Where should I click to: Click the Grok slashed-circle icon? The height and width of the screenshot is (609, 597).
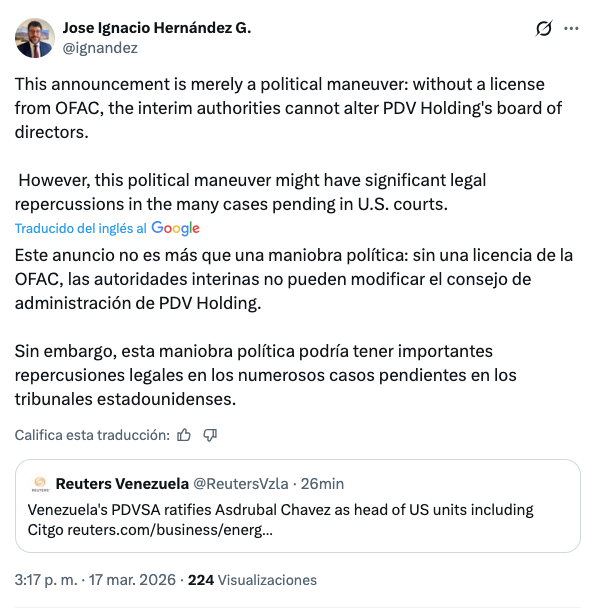(543, 28)
